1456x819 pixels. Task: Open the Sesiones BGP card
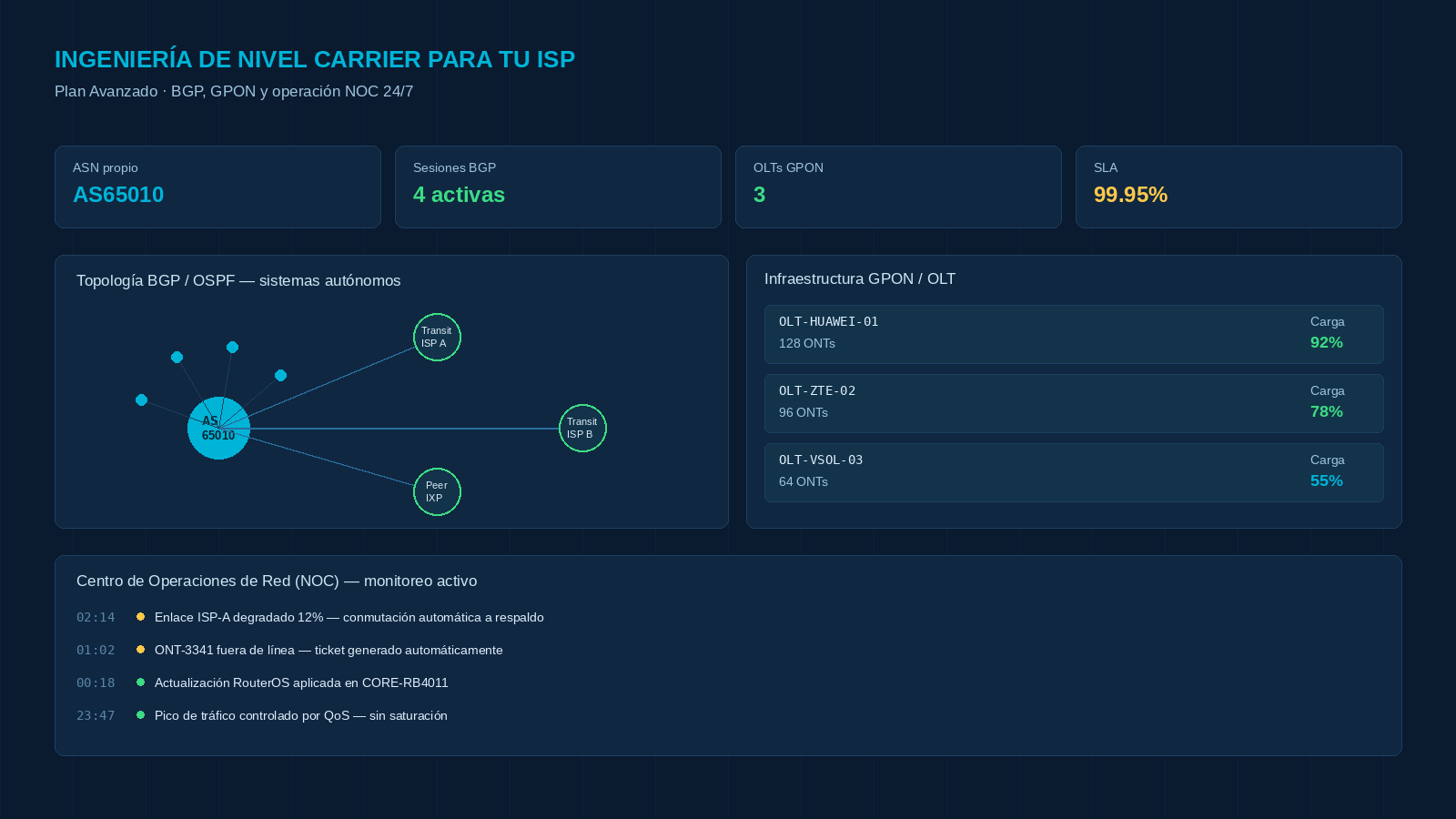[x=558, y=187]
